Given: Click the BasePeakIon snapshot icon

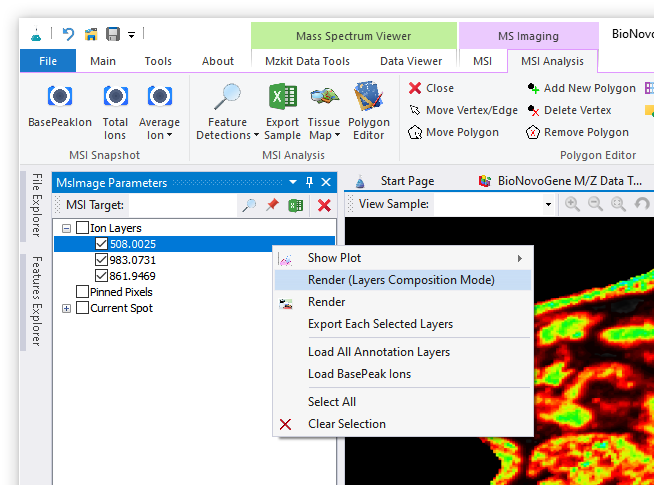Looking at the screenshot, I should (60, 97).
